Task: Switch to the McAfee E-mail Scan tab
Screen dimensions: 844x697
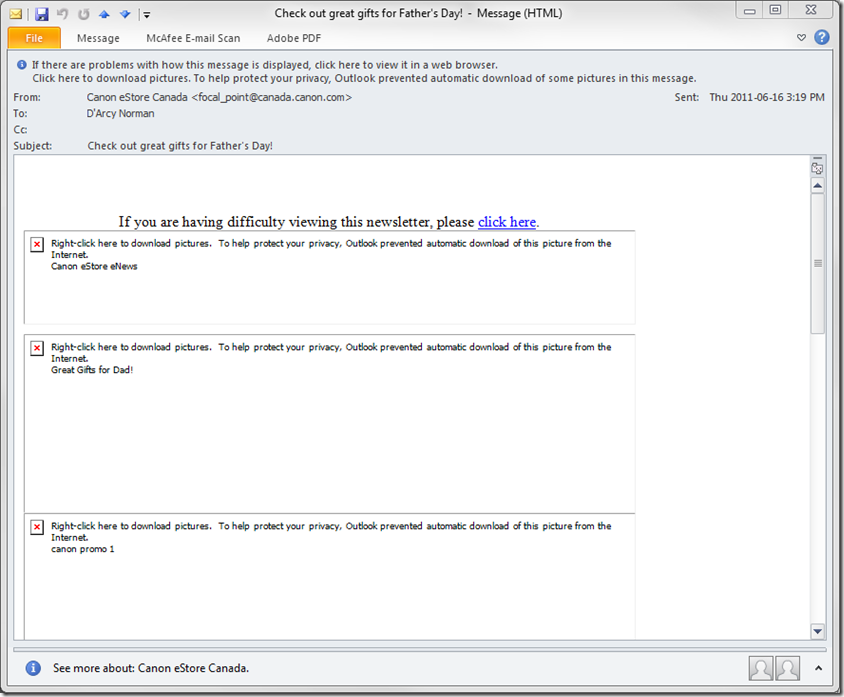Action: click(193, 38)
